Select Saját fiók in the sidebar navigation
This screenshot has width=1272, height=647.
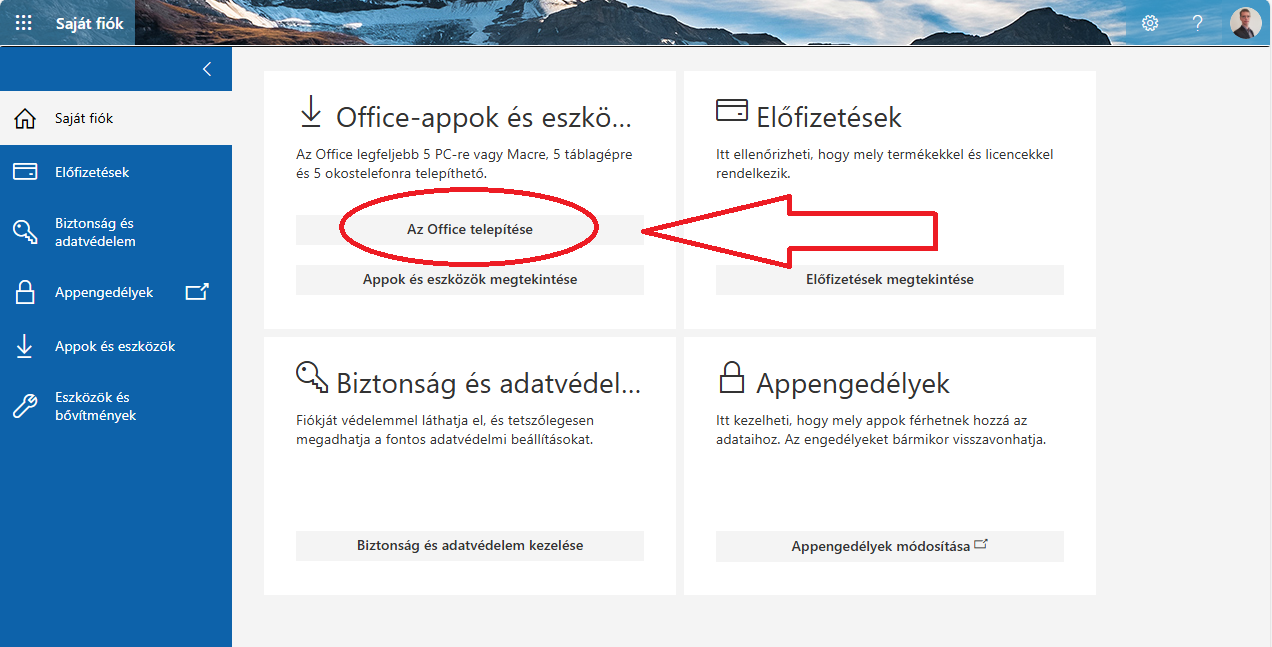tap(116, 118)
